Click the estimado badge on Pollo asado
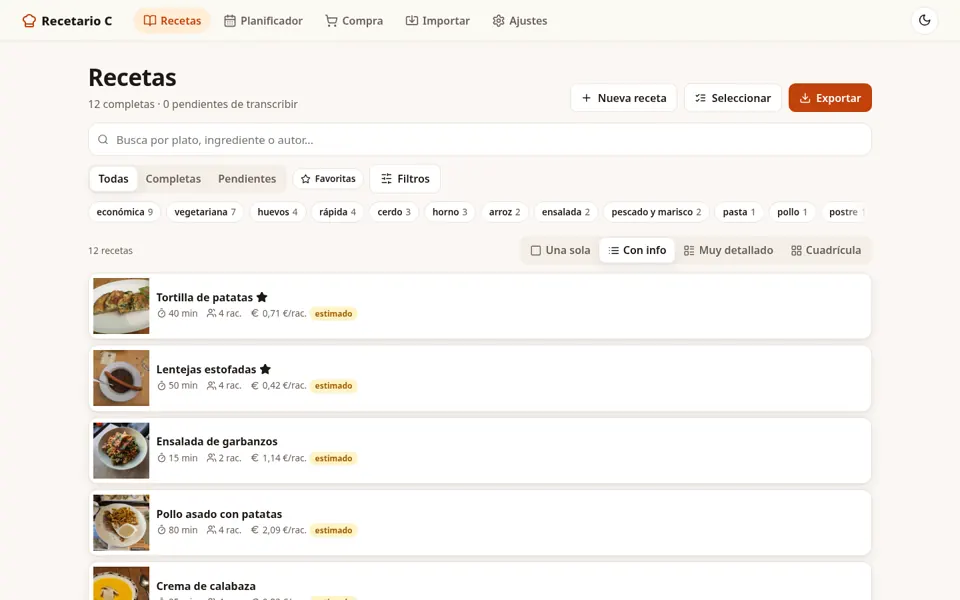This screenshot has height=600, width=960. (x=334, y=530)
